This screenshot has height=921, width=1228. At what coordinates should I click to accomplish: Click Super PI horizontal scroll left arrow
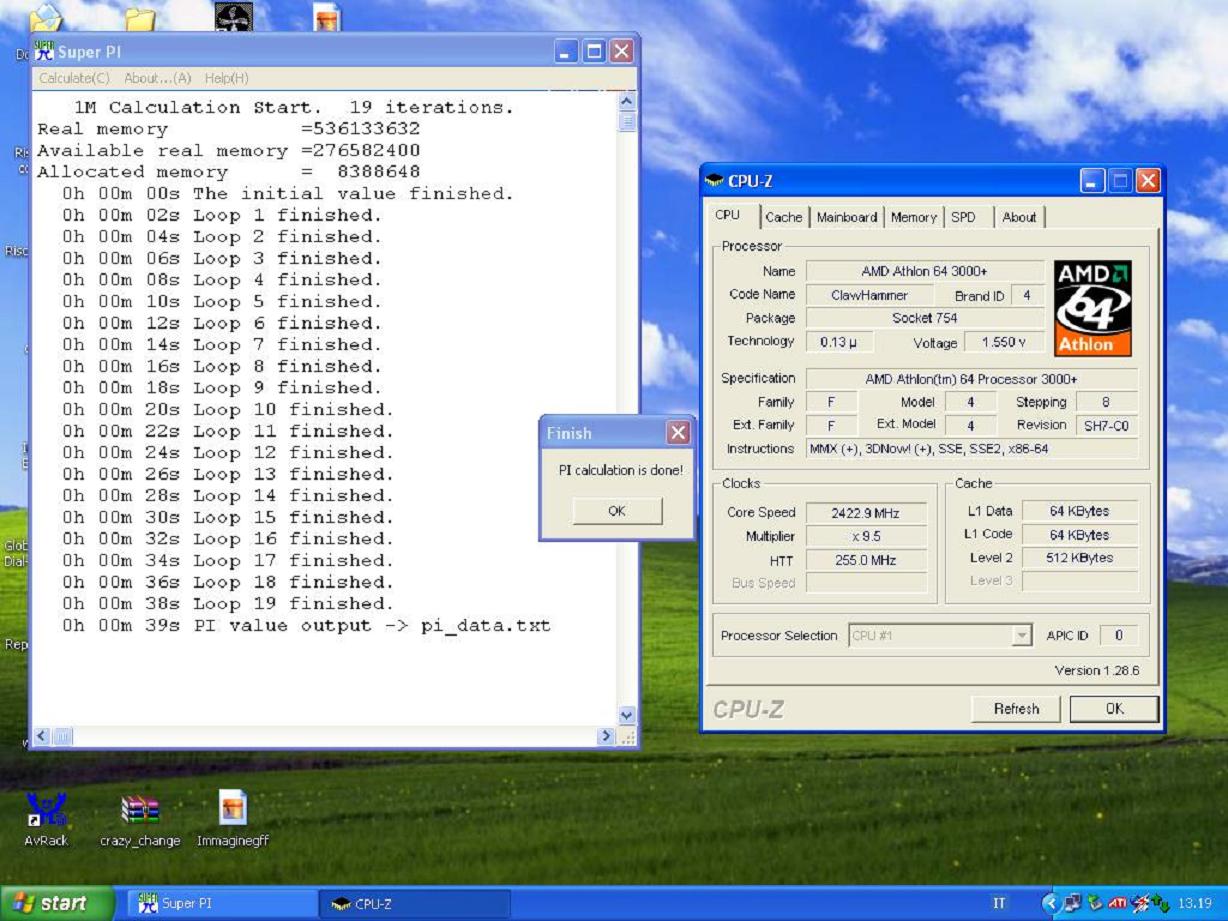pos(42,737)
